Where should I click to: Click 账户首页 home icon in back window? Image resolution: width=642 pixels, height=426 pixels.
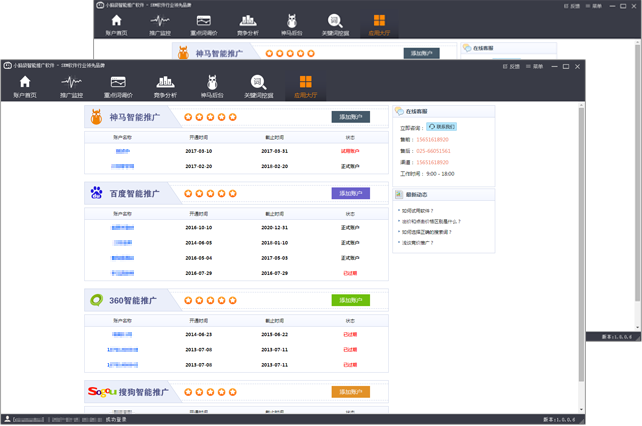116,20
